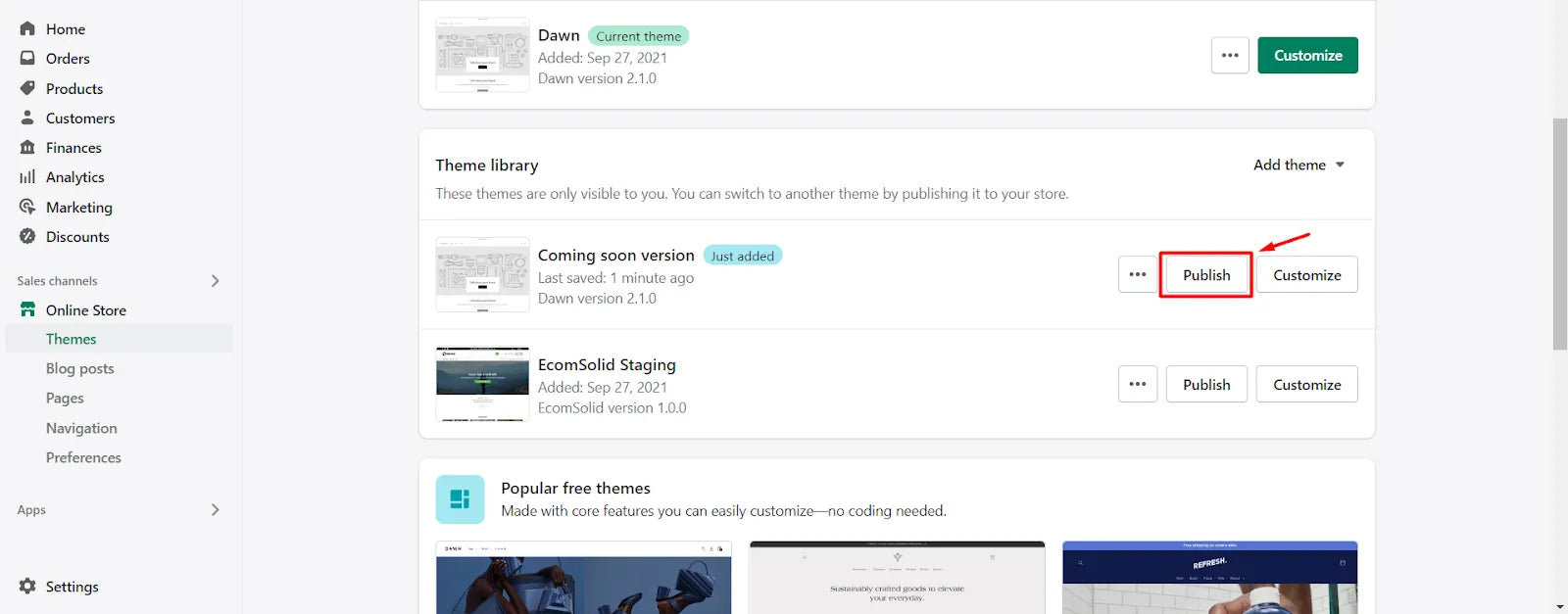Go to Home in the sidebar

66,29
